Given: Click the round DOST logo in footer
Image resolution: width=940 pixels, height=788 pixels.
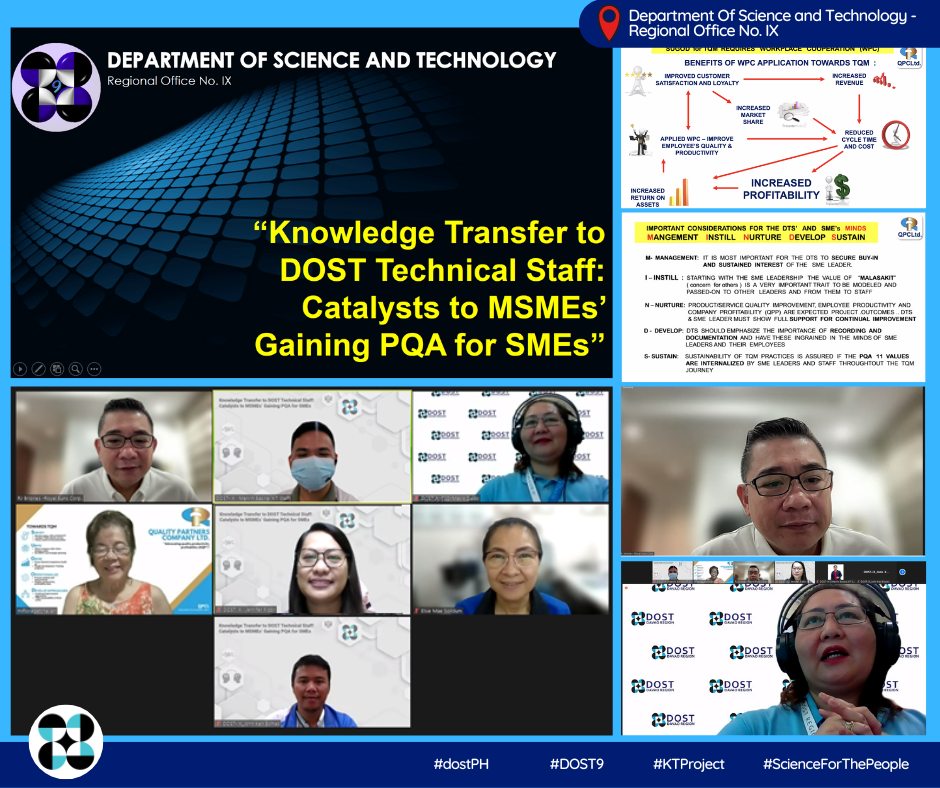Looking at the screenshot, I should tap(66, 742).
